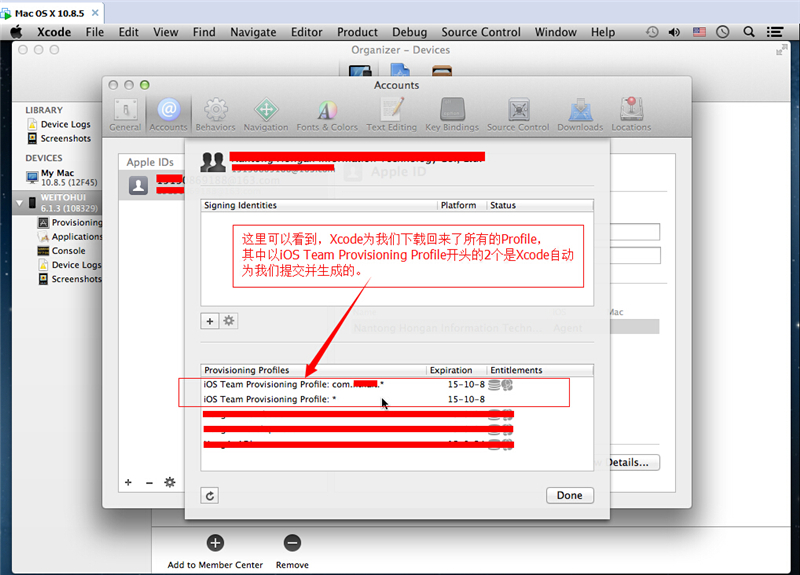Open the Window menu
The width and height of the screenshot is (800, 575).
556,32
